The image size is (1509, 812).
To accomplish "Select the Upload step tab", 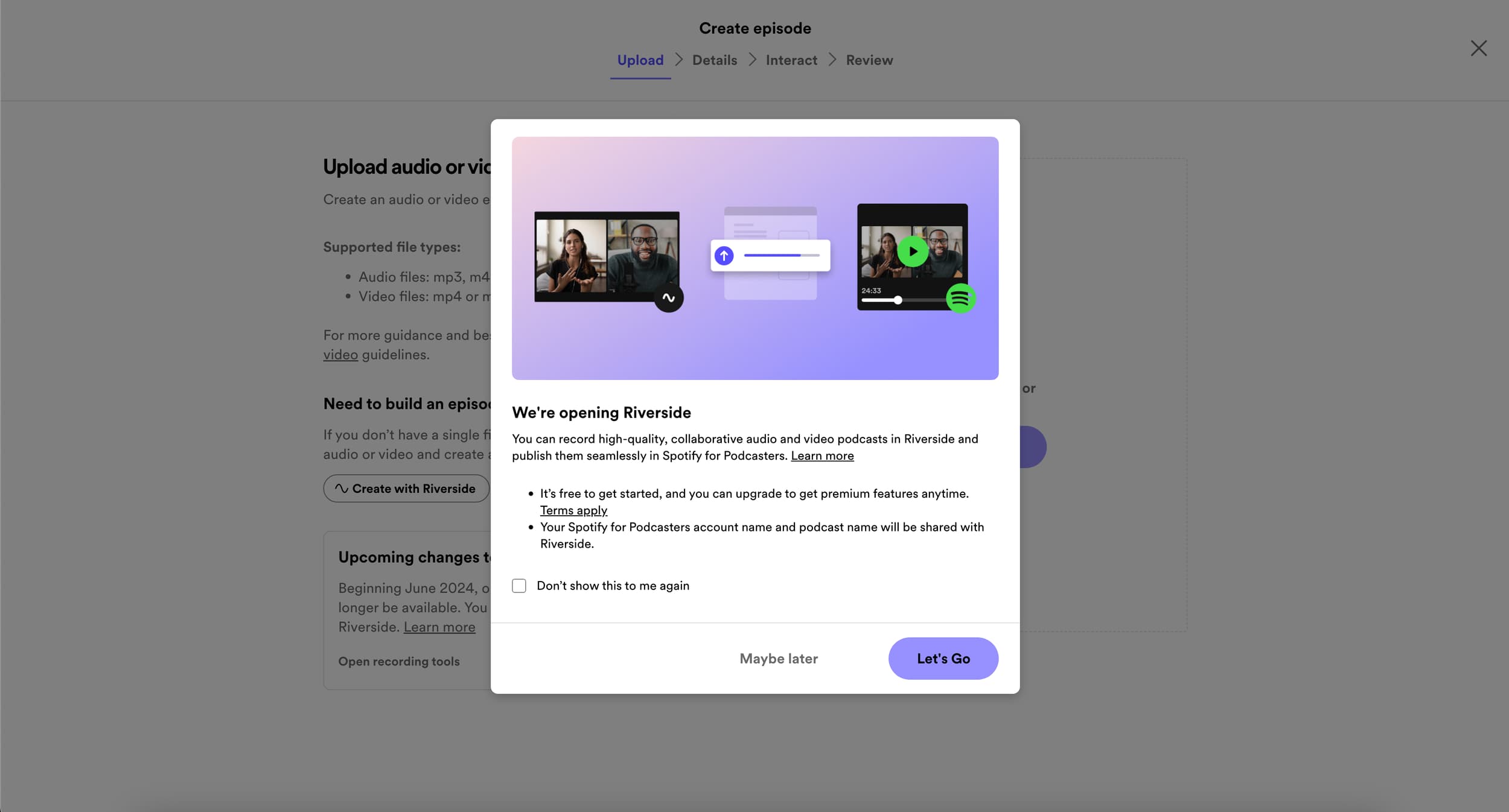I will (x=640, y=60).
